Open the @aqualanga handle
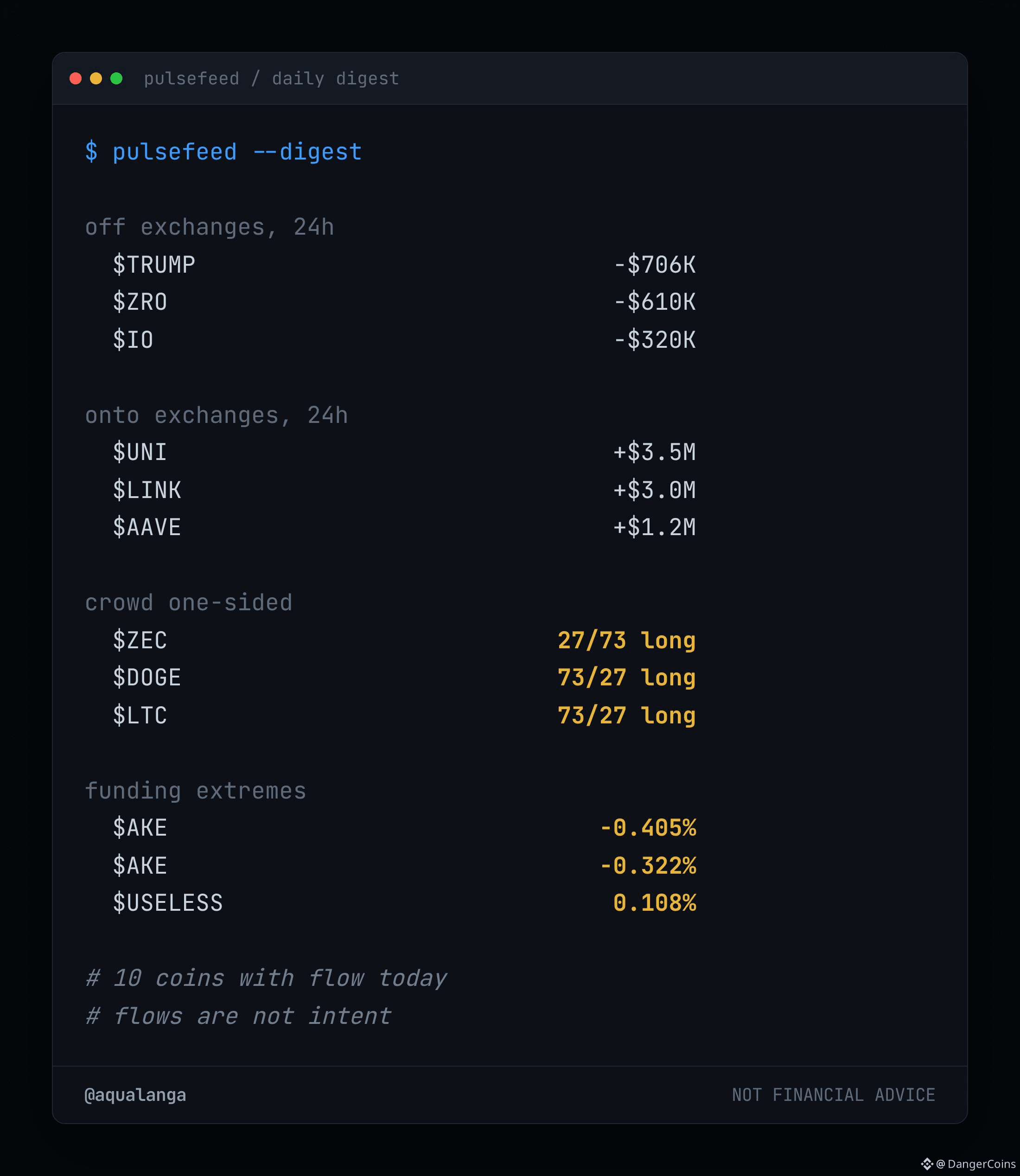1020x1176 pixels. pos(135,1095)
